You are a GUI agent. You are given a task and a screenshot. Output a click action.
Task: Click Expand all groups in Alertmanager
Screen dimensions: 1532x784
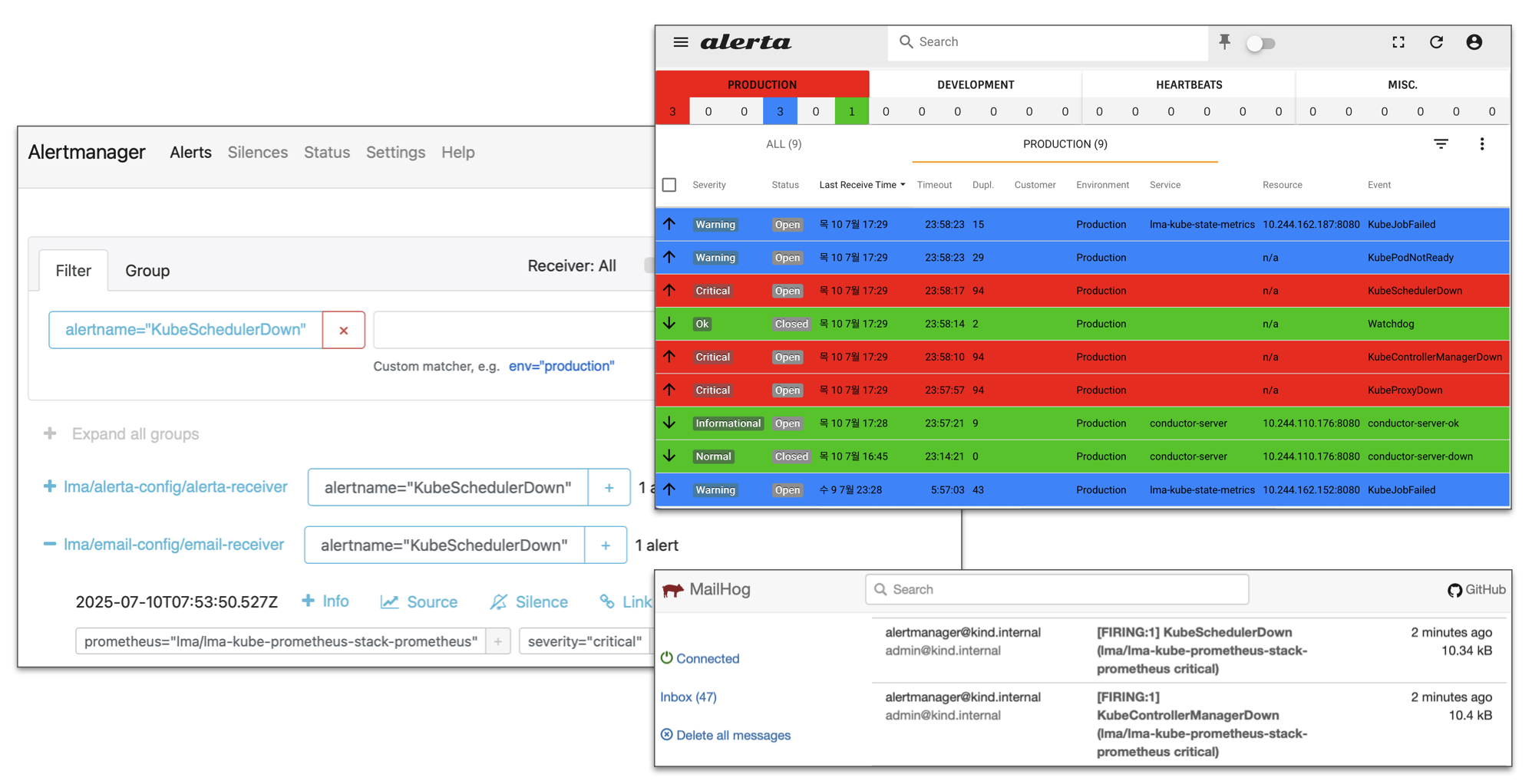135,433
